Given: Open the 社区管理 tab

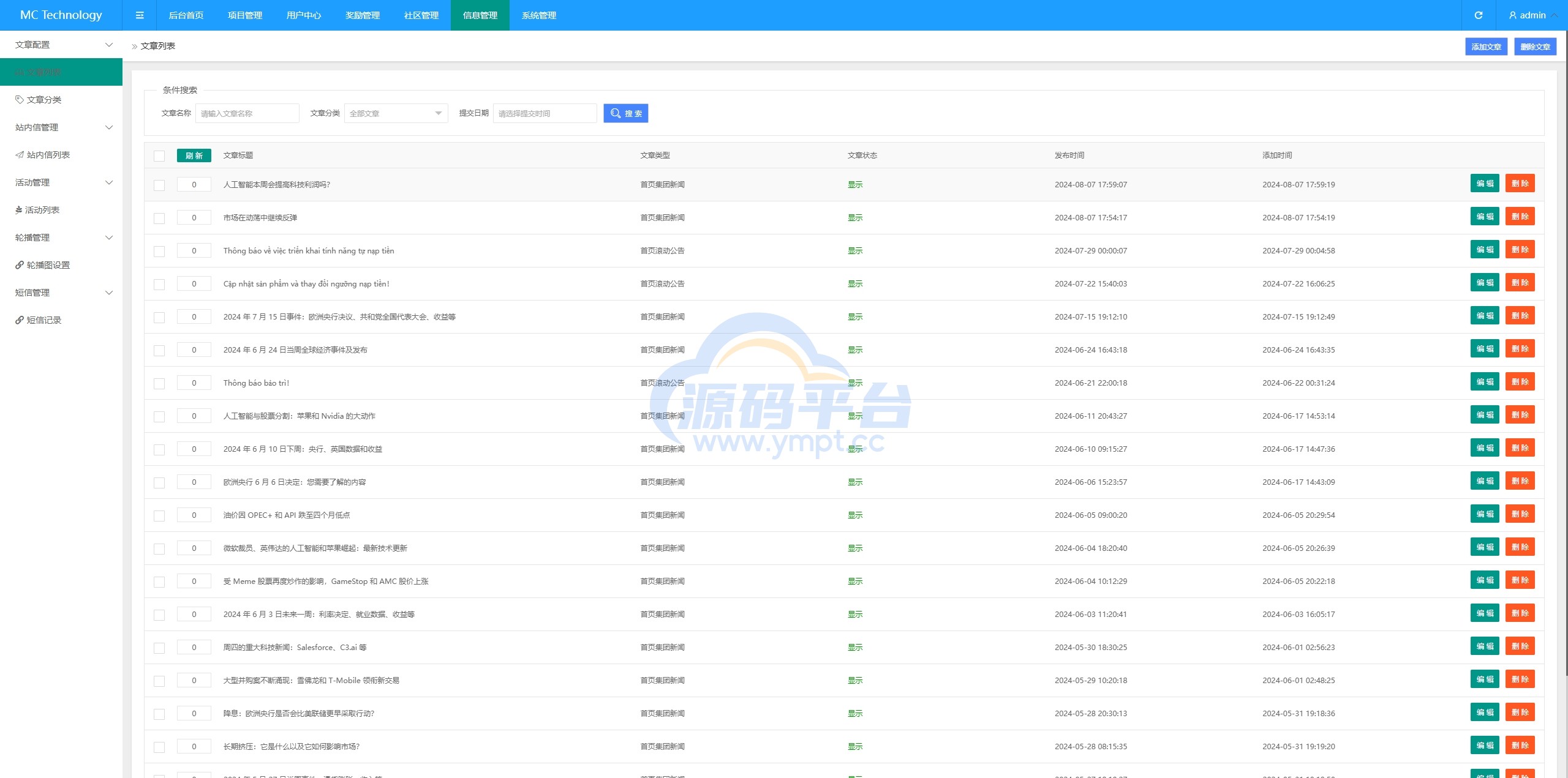Looking at the screenshot, I should point(421,15).
